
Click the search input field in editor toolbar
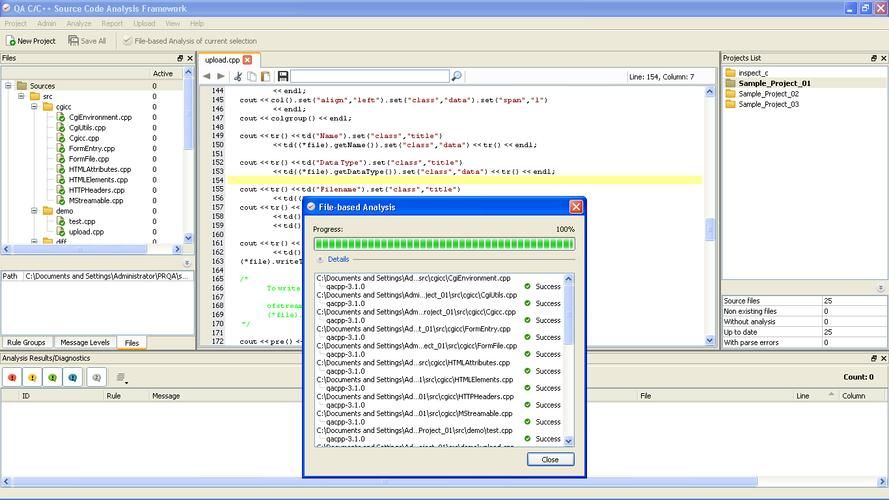370,76
